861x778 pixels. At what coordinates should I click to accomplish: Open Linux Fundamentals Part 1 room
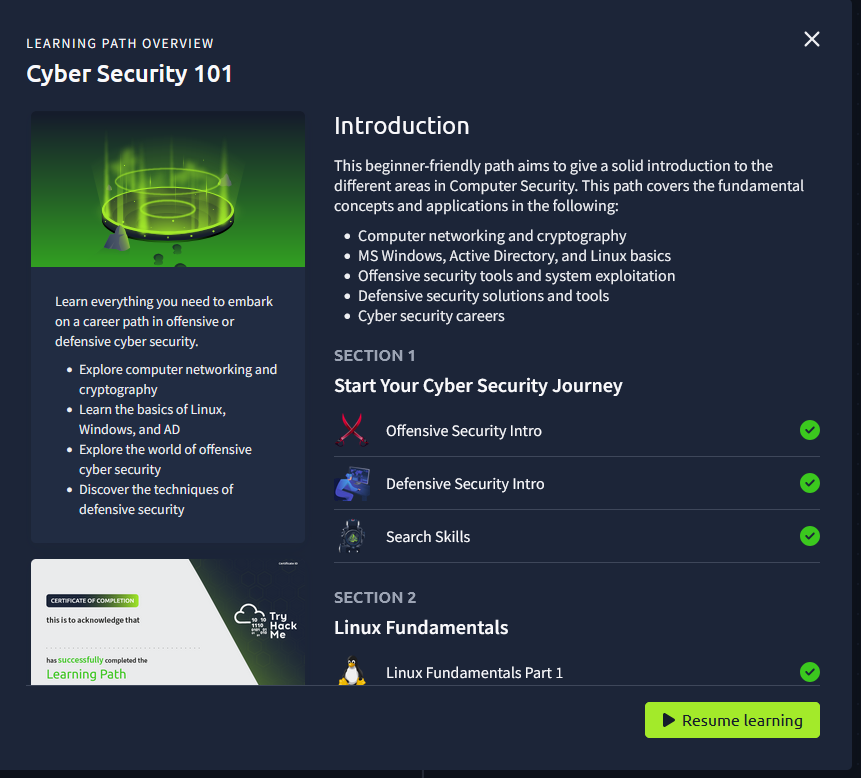coord(474,673)
